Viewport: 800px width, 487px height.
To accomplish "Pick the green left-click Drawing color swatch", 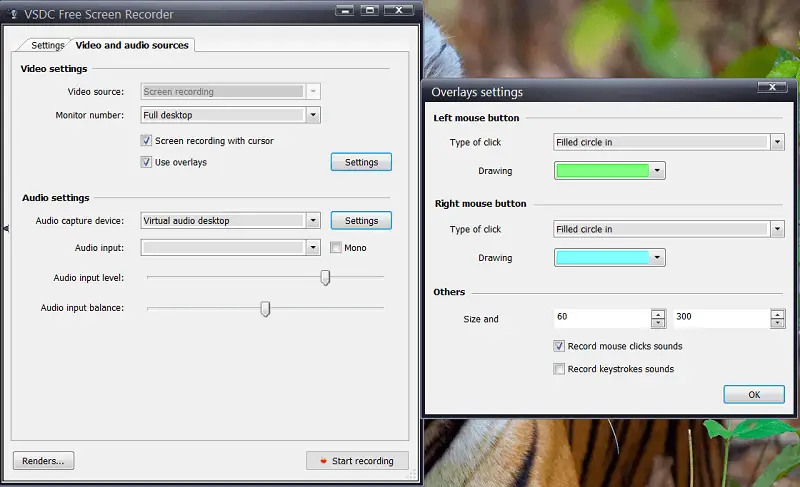I will coord(602,171).
